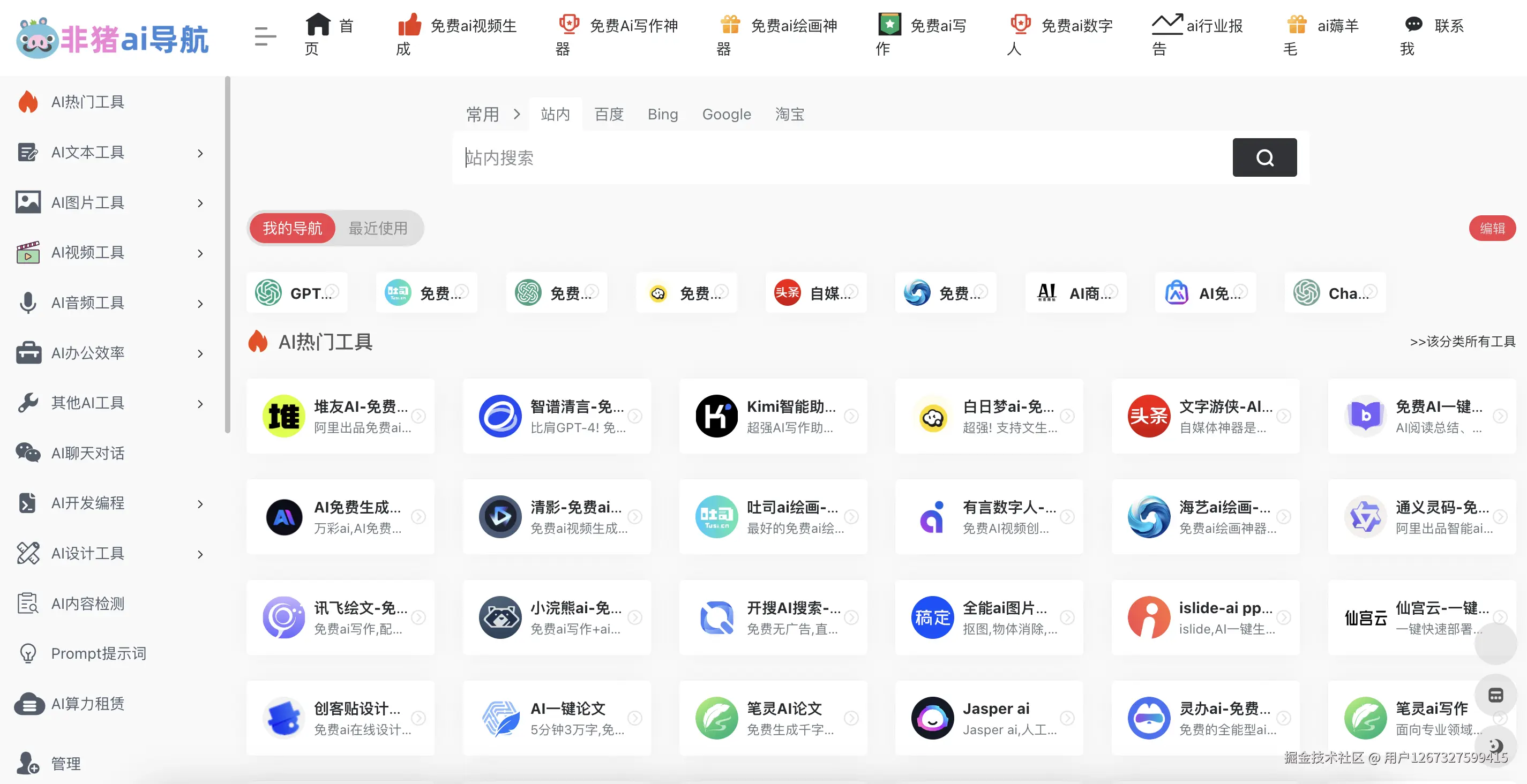Open the 吐司ai绘画 icon in hot tools

pos(717,517)
